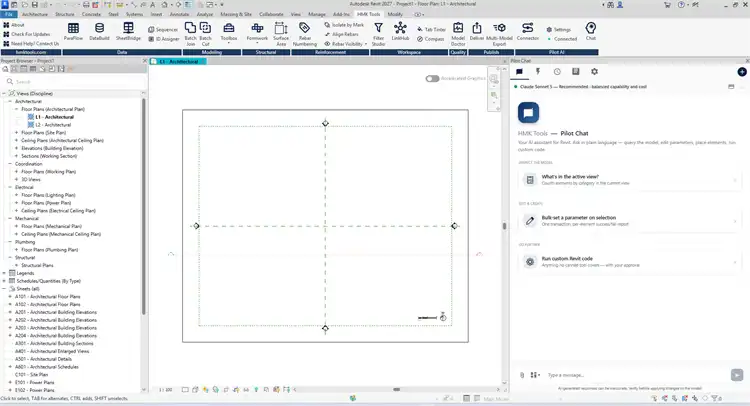This screenshot has width=750, height=406.
Task: Choose "Bulk-set a parameter on selection" suggestion
Action: coord(629,220)
